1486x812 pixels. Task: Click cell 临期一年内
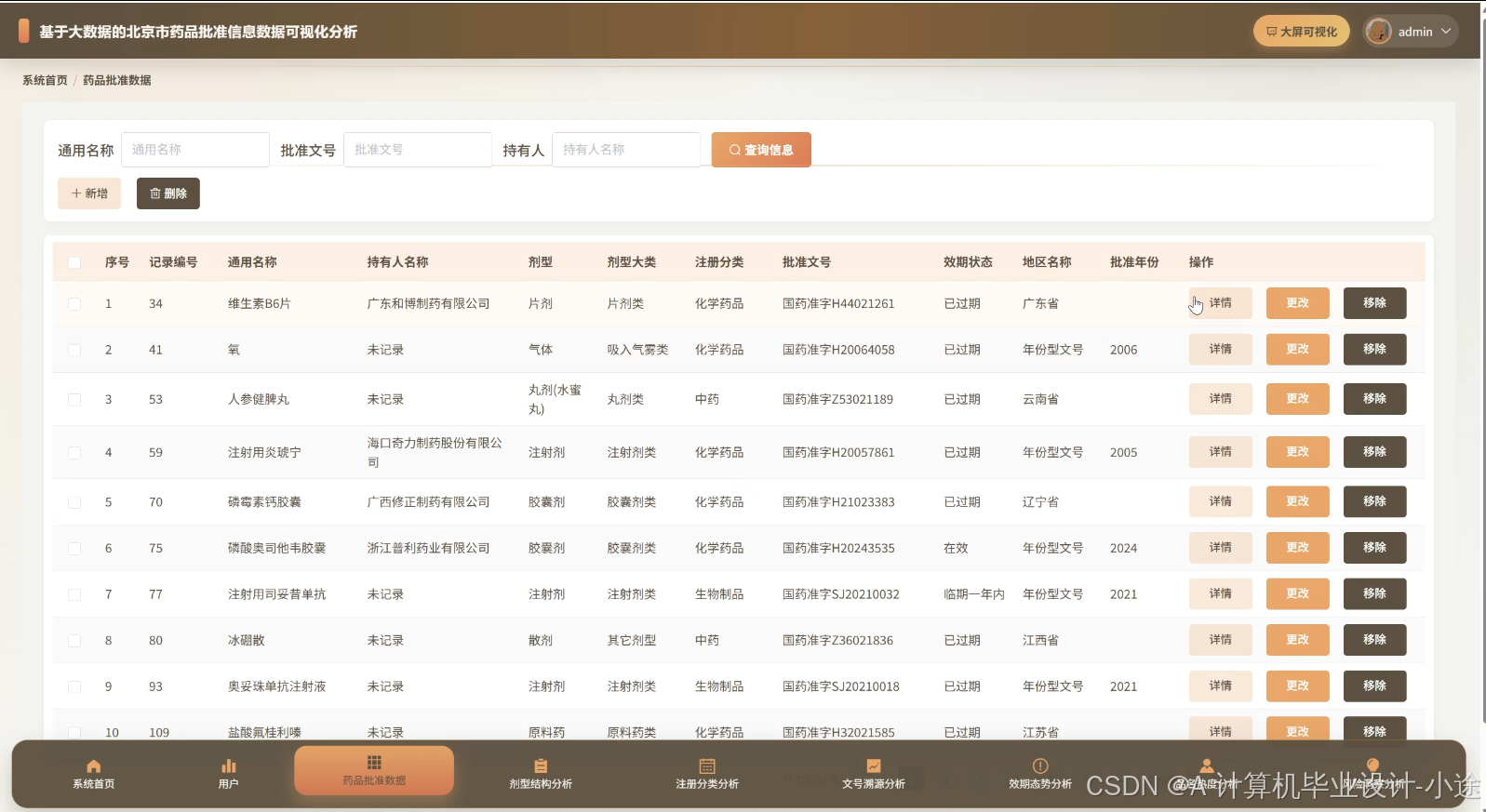(974, 594)
